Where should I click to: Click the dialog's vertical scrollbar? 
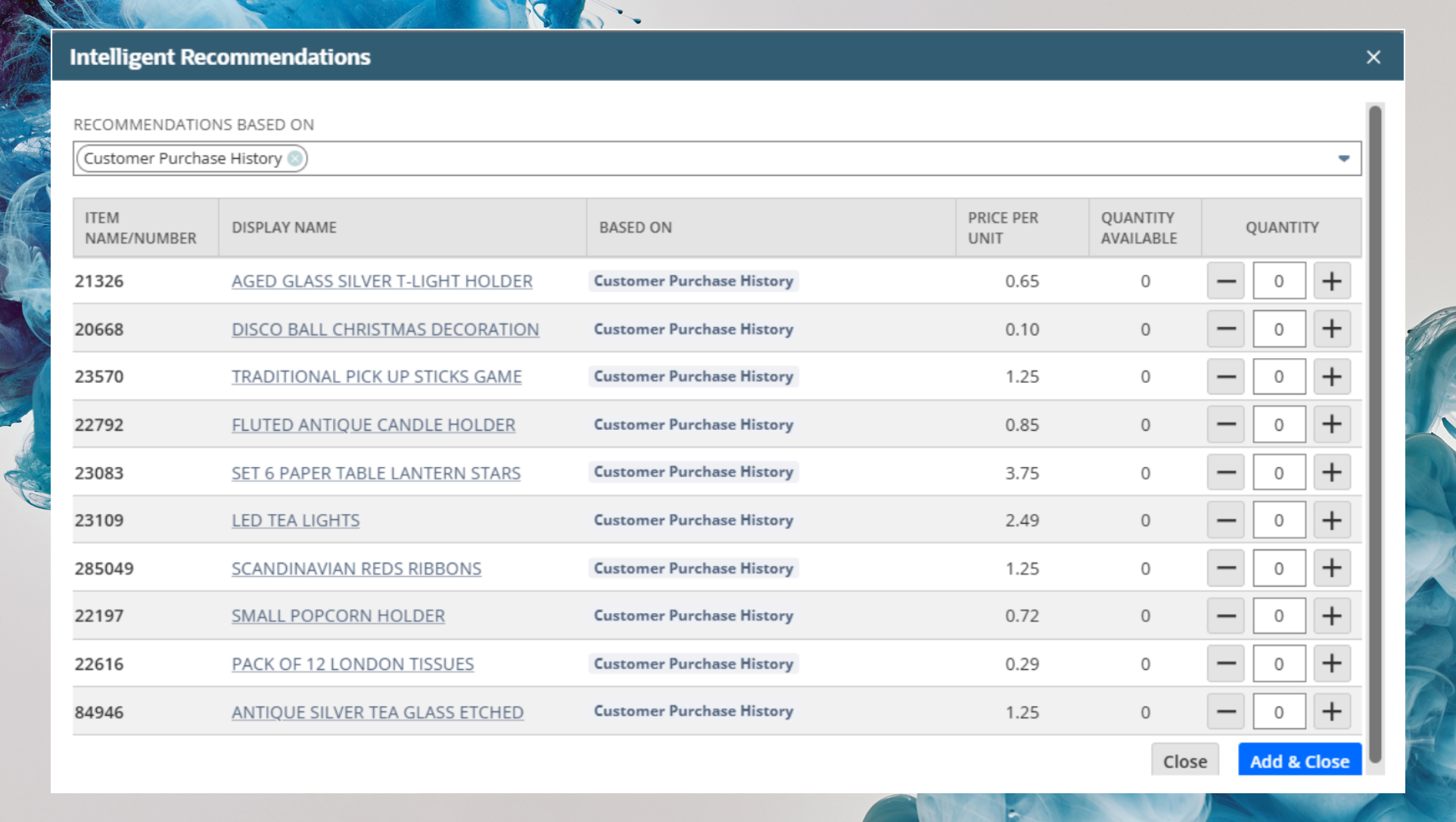tap(1375, 434)
